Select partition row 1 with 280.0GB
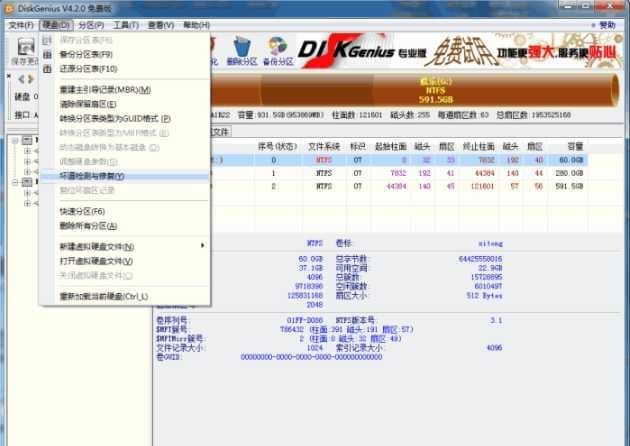This screenshot has width=630, height=446. click(x=398, y=174)
